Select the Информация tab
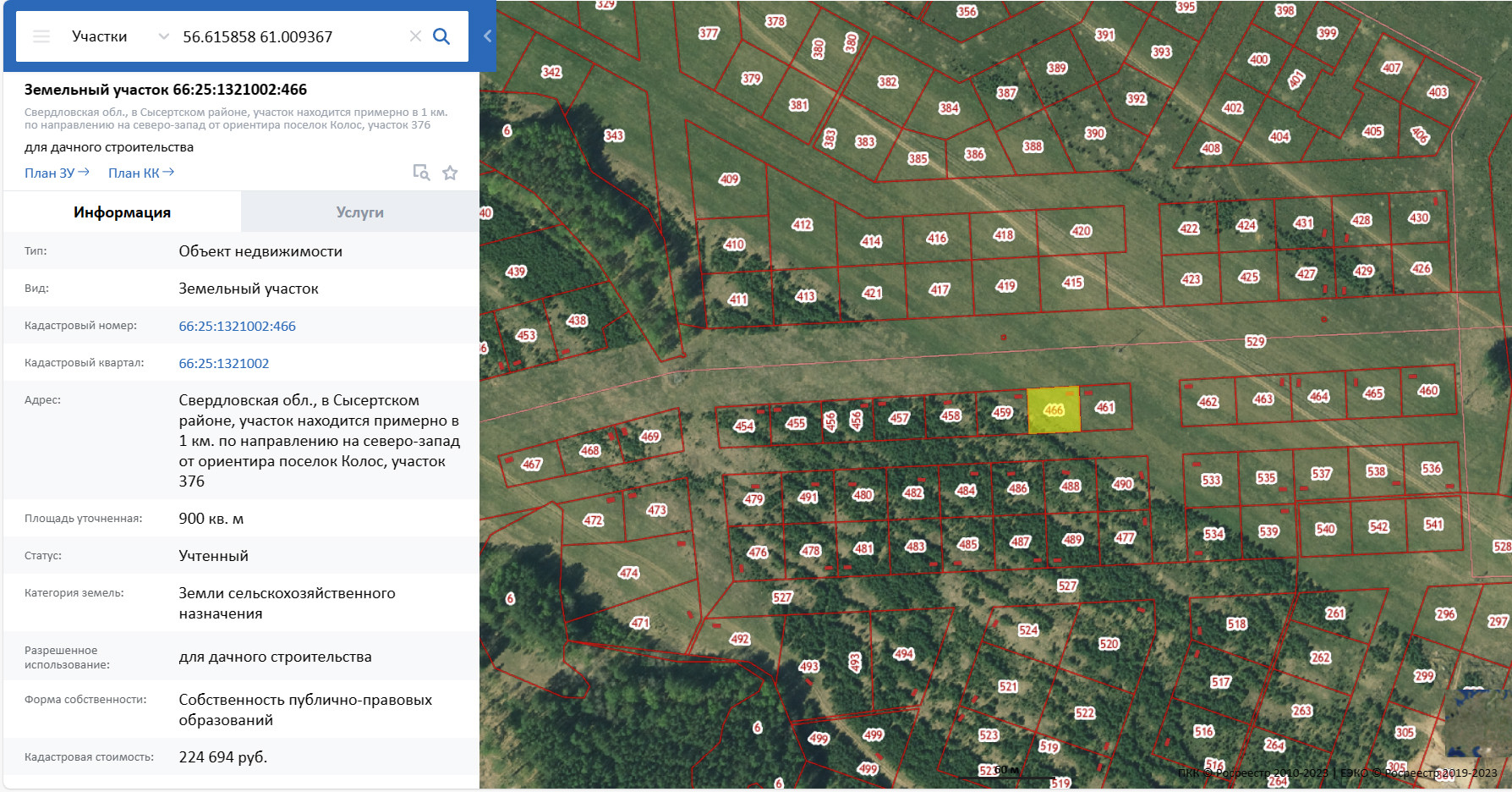1512x792 pixels. pos(122,212)
